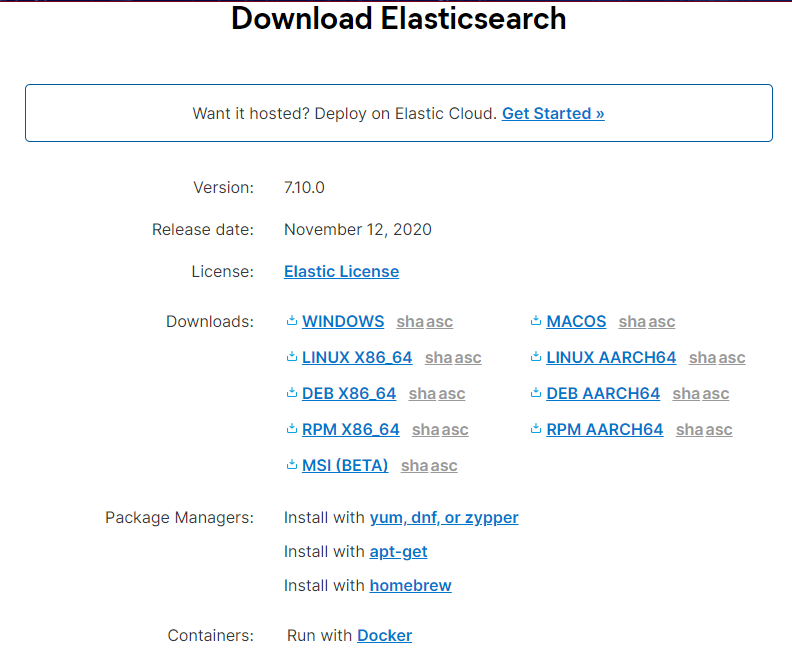This screenshot has height=658, width=792.
Task: Download the LINUX AARCH64 package
Action: [x=611, y=358]
